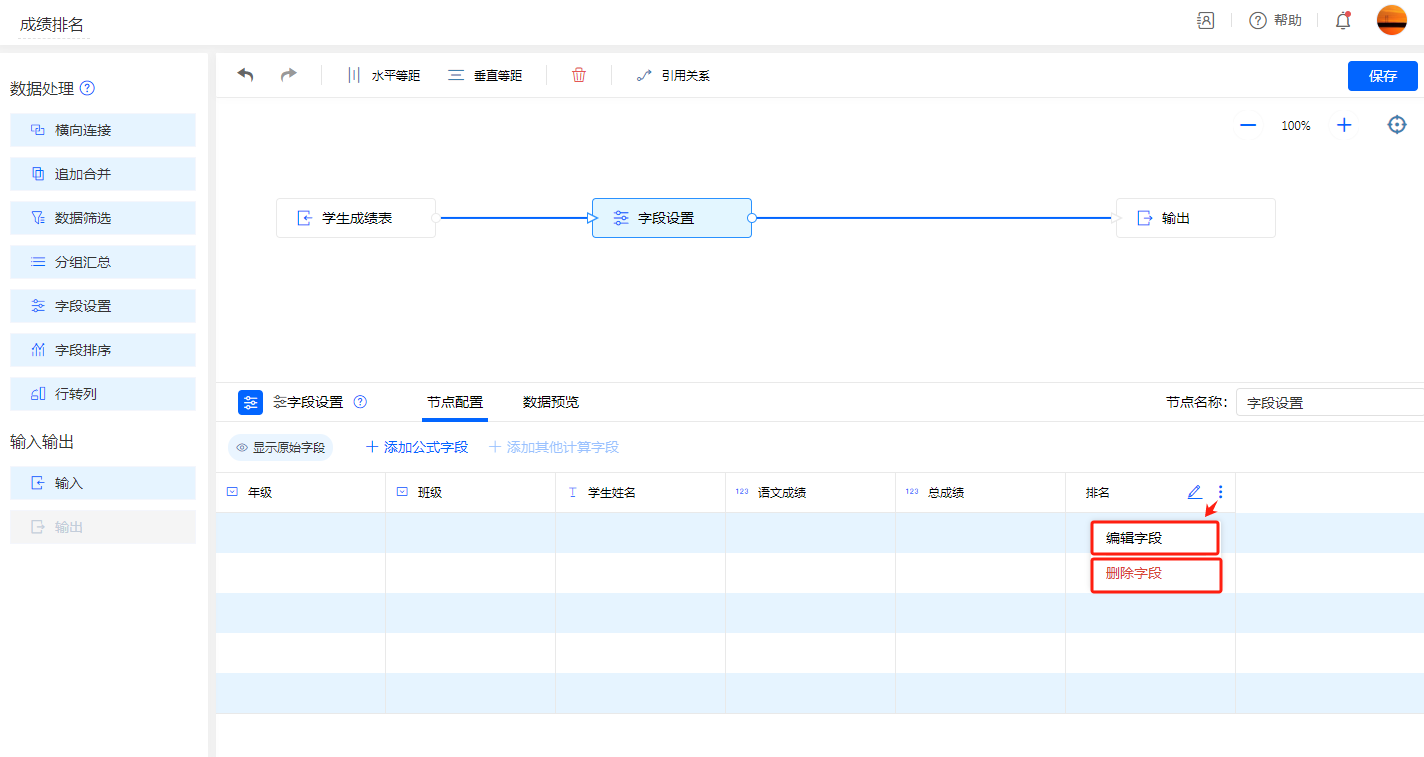Open the notification bell
The image size is (1424, 757).
[1343, 21]
